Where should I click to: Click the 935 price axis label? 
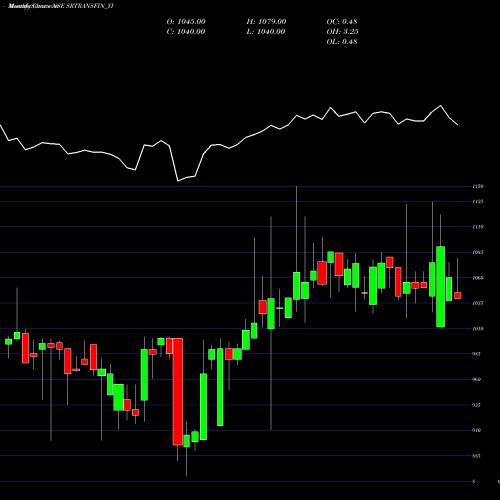pyautogui.click(x=477, y=405)
